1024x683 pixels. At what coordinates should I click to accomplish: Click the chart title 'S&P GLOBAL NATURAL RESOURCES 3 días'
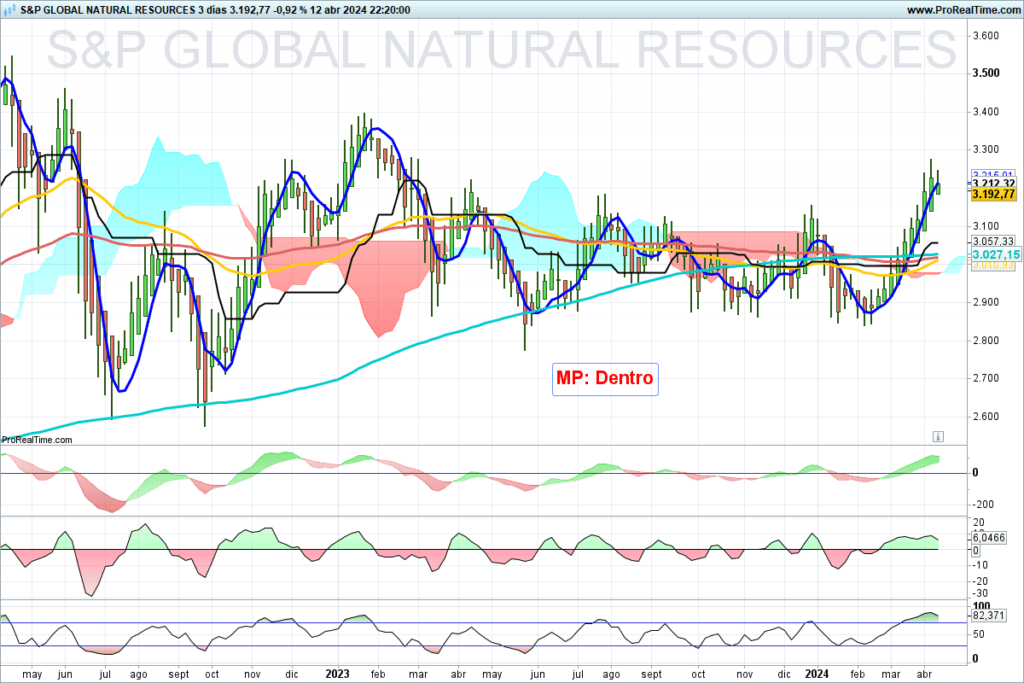123,10
